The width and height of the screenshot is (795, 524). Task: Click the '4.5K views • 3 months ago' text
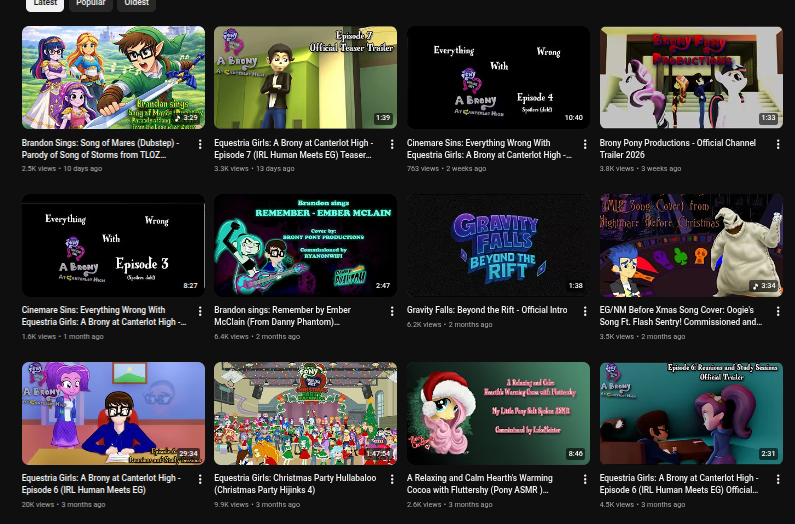(x=642, y=504)
